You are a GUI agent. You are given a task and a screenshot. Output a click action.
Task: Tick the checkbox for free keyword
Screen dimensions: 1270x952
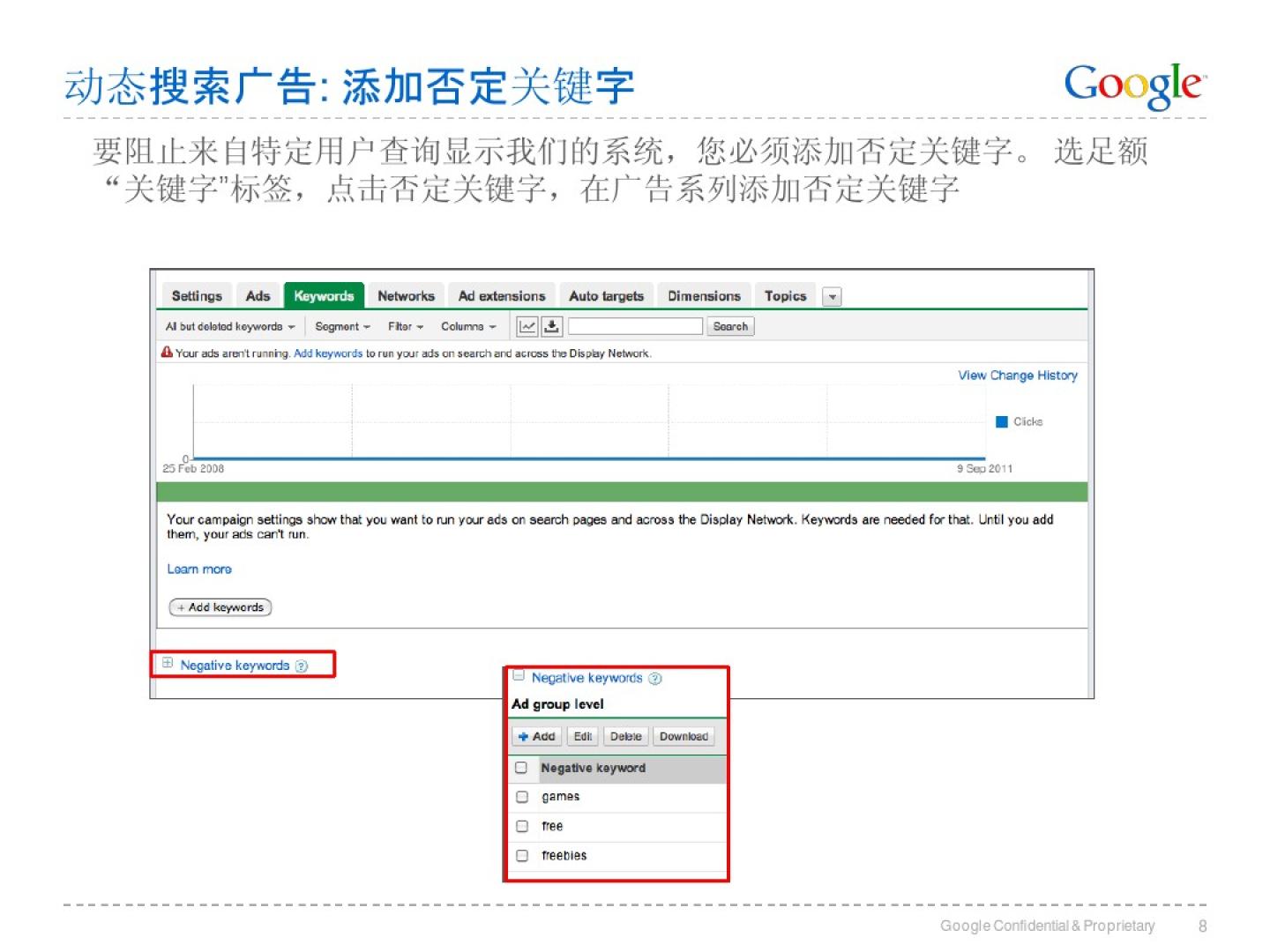(522, 826)
